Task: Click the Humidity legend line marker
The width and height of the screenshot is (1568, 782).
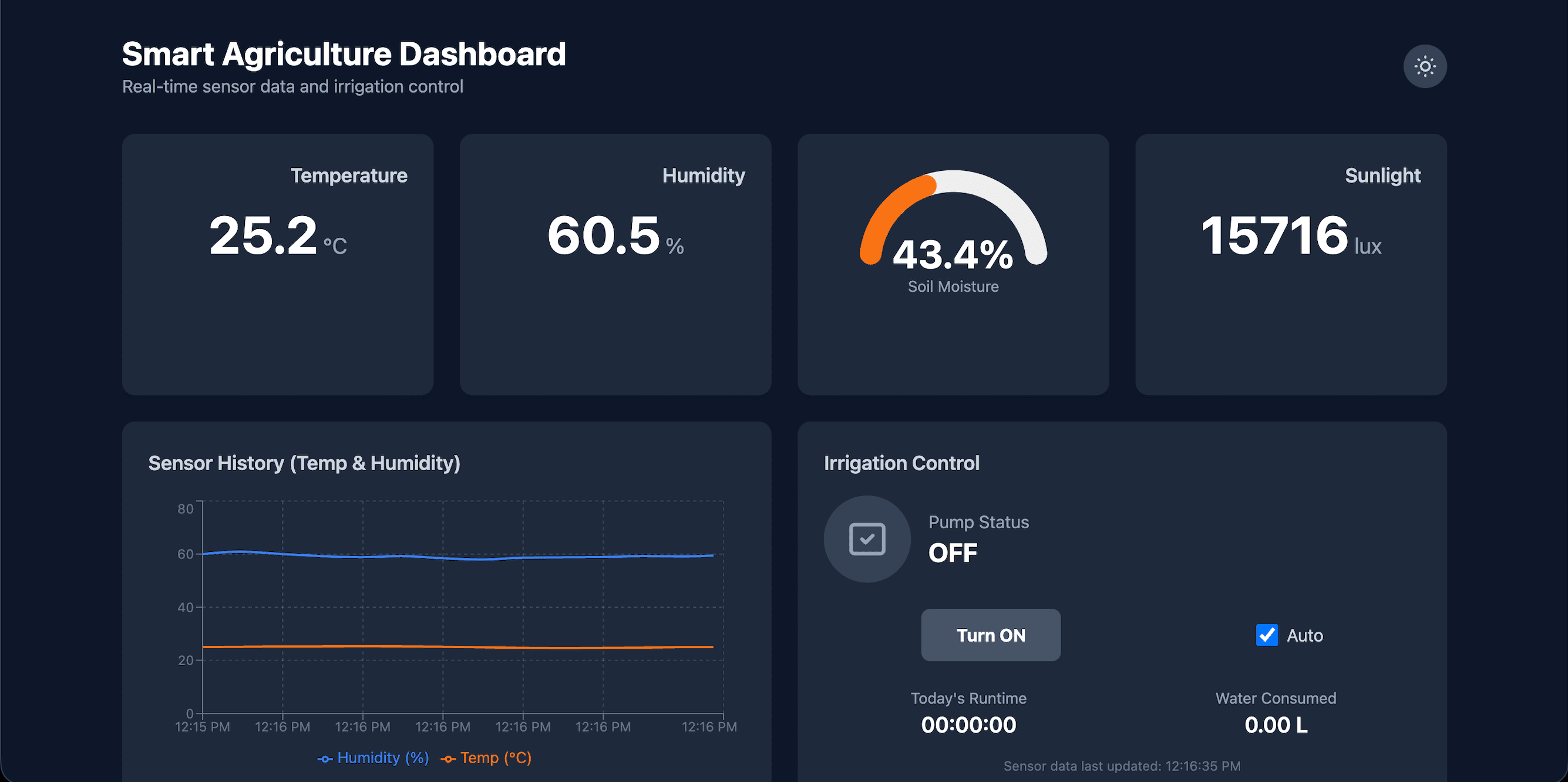Action: (x=325, y=759)
